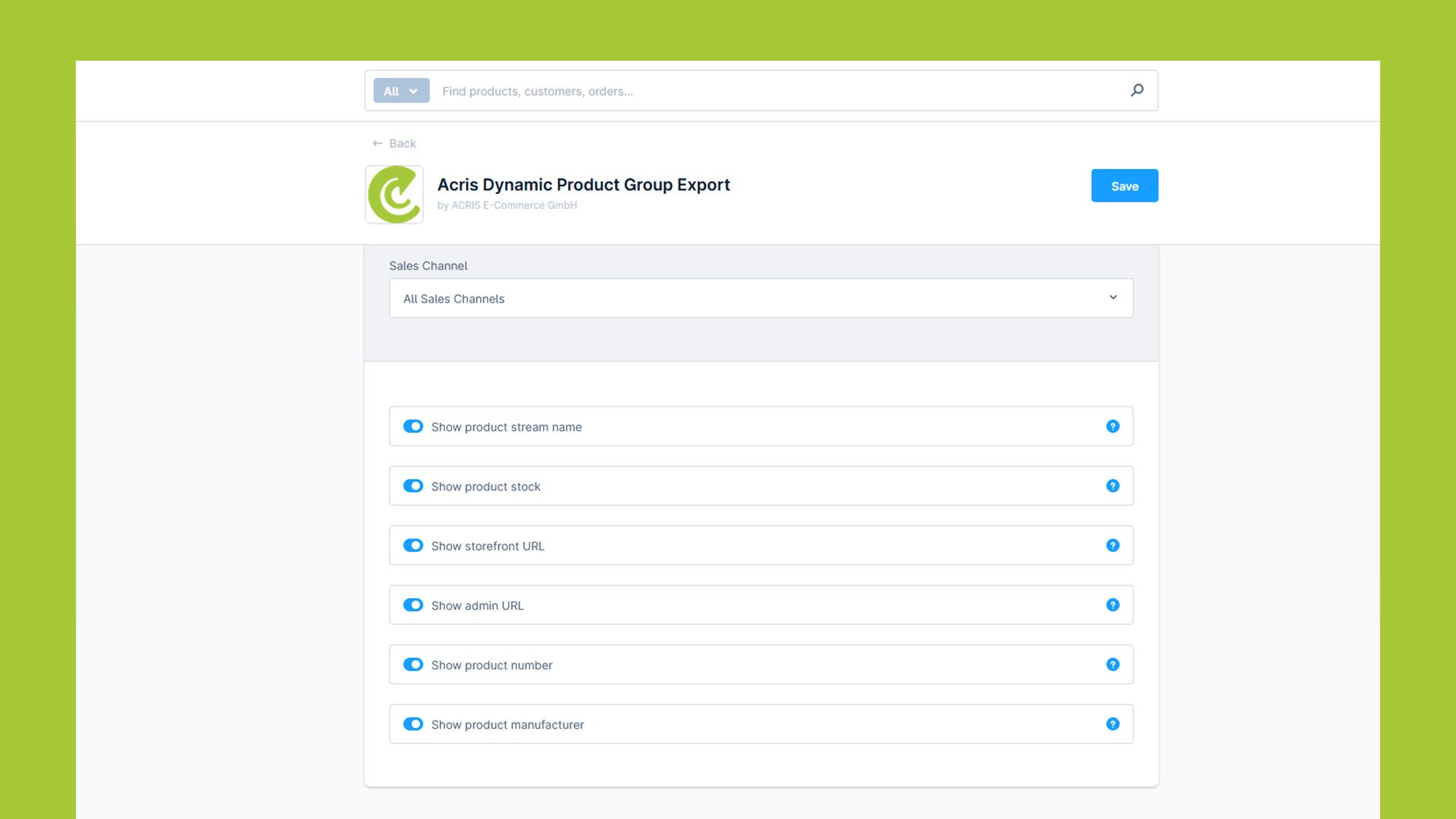Click the Show product number label
Viewport: 1456px width, 819px height.
(491, 665)
